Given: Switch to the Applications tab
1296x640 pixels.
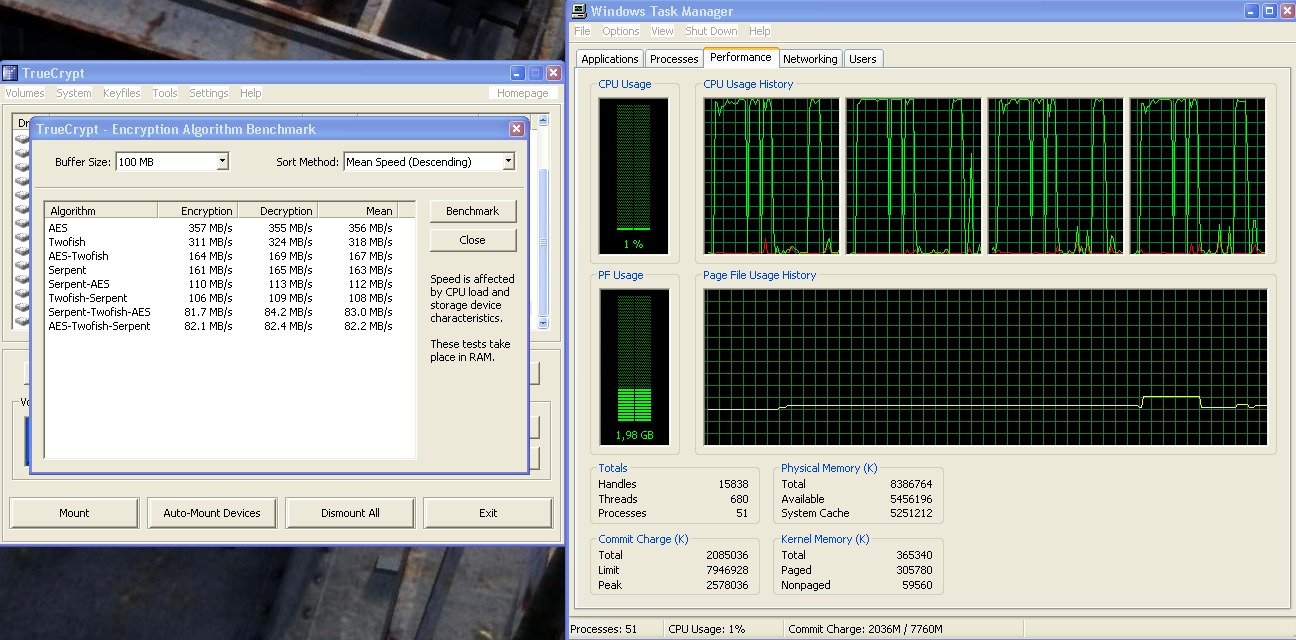Looking at the screenshot, I should 610,59.
